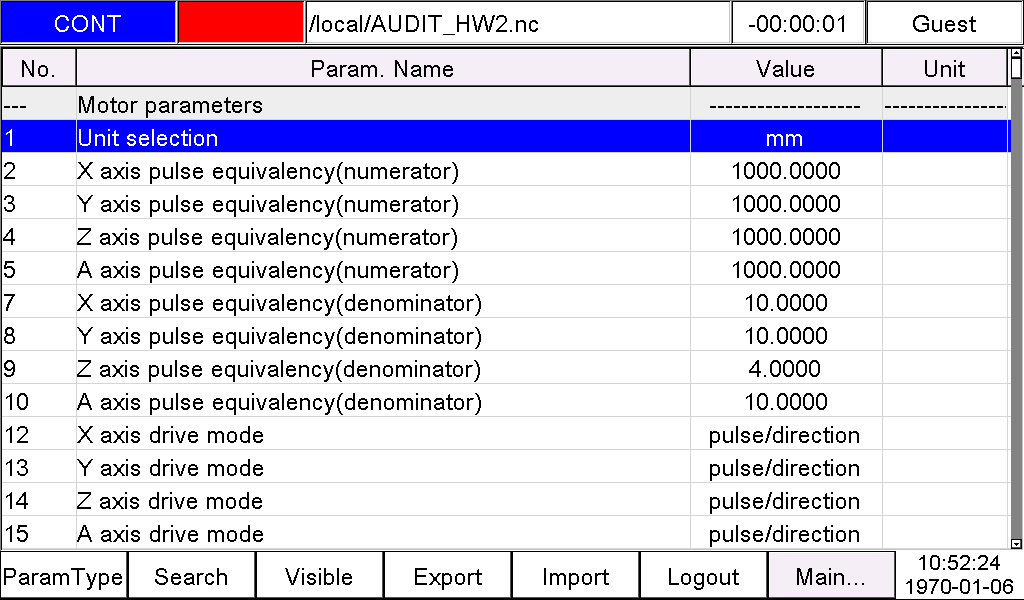The image size is (1024, 600).
Task: Click X axis numerator value 1000.0000
Action: 786,170
